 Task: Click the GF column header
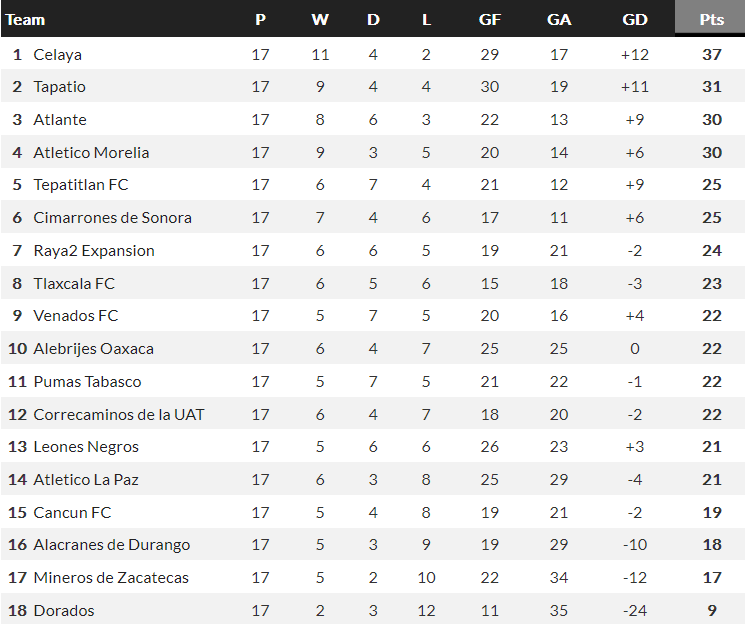(490, 19)
